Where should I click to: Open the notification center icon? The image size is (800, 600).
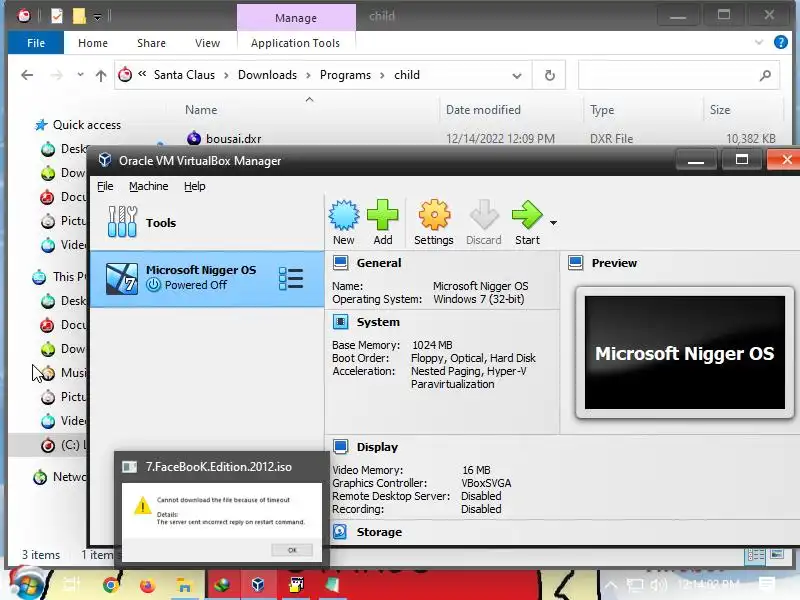[x=767, y=584]
